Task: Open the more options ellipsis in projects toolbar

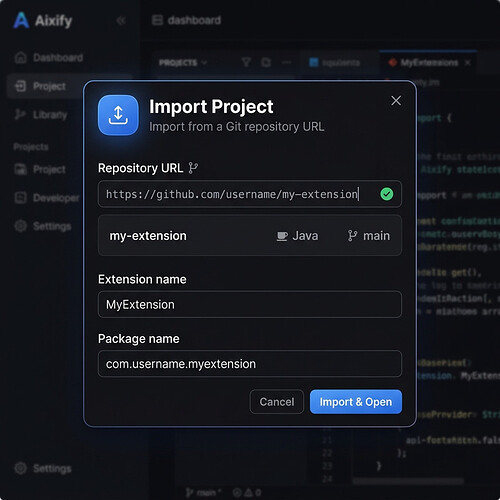Action: [286, 62]
